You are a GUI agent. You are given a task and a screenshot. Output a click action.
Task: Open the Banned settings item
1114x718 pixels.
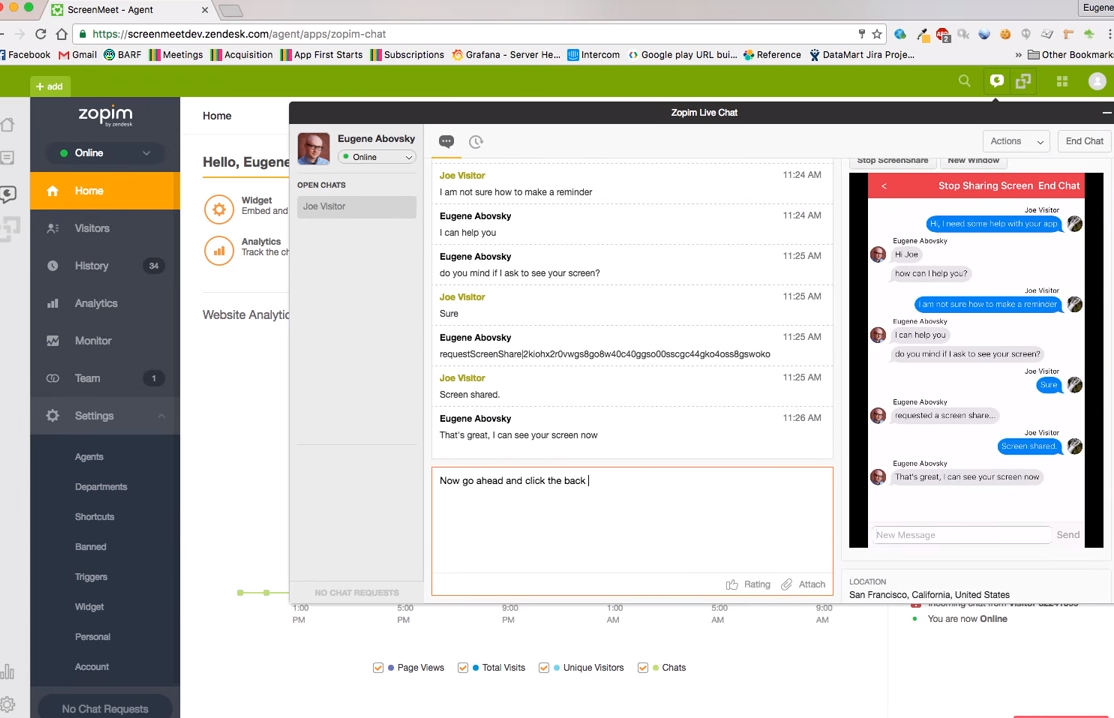coord(90,547)
